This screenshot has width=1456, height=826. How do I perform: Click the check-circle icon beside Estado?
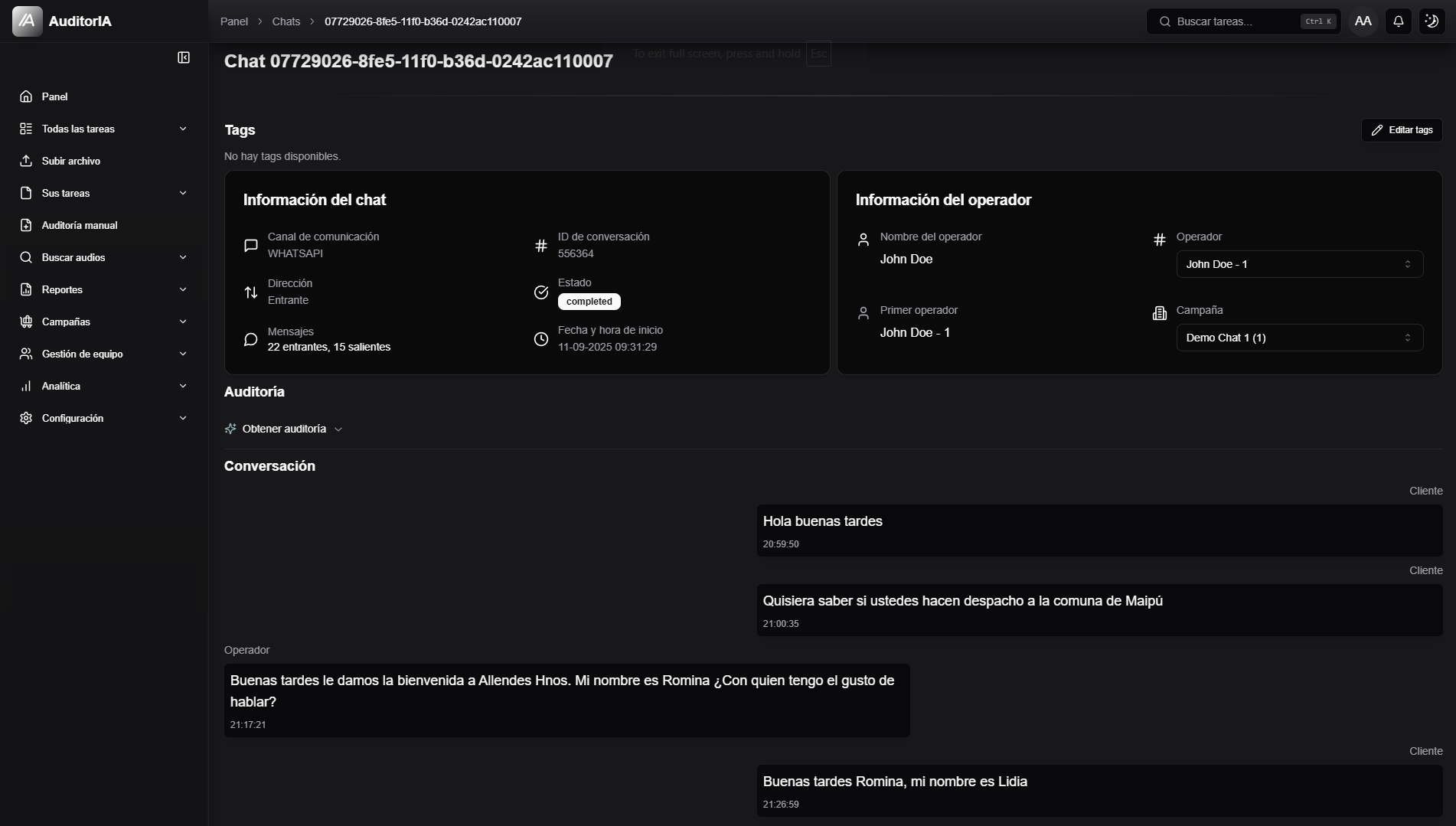[x=541, y=292]
